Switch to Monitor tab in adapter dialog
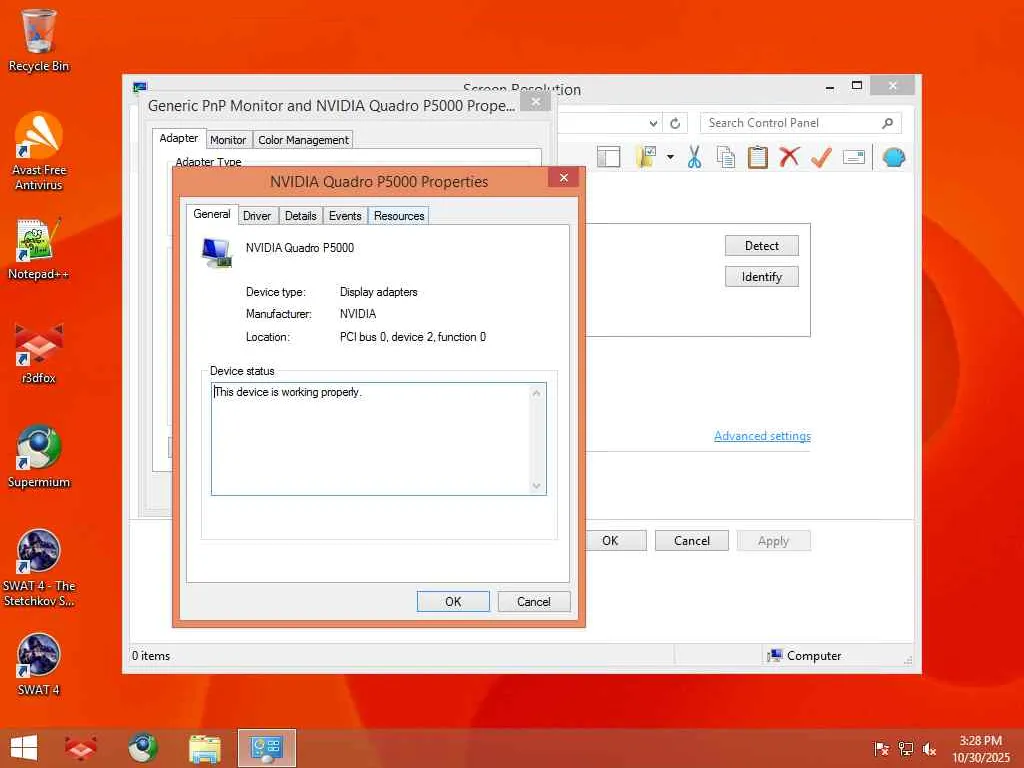The height and width of the screenshot is (768, 1024). (x=228, y=140)
